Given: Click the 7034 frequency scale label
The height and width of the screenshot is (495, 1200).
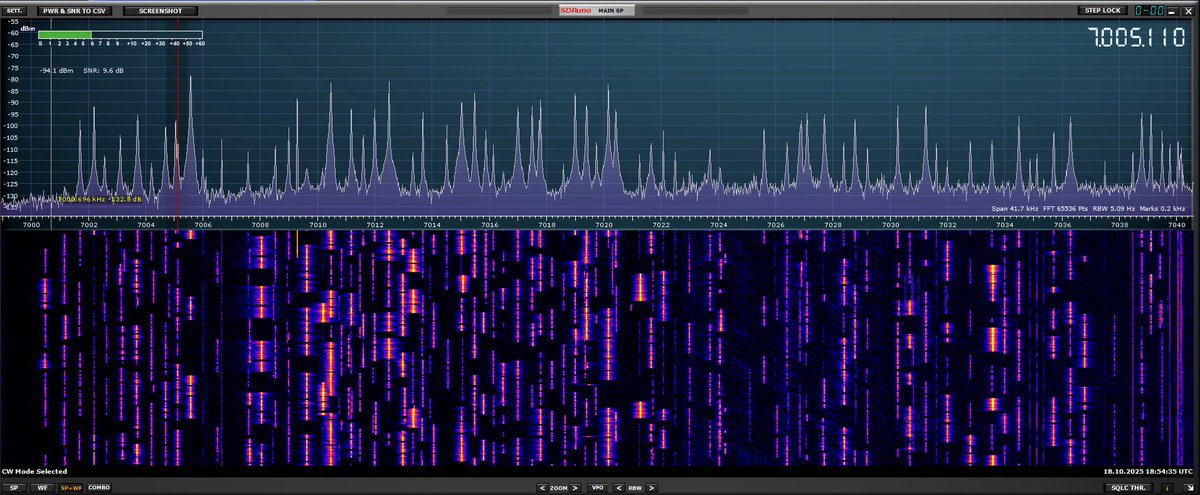Looking at the screenshot, I should 1005,225.
